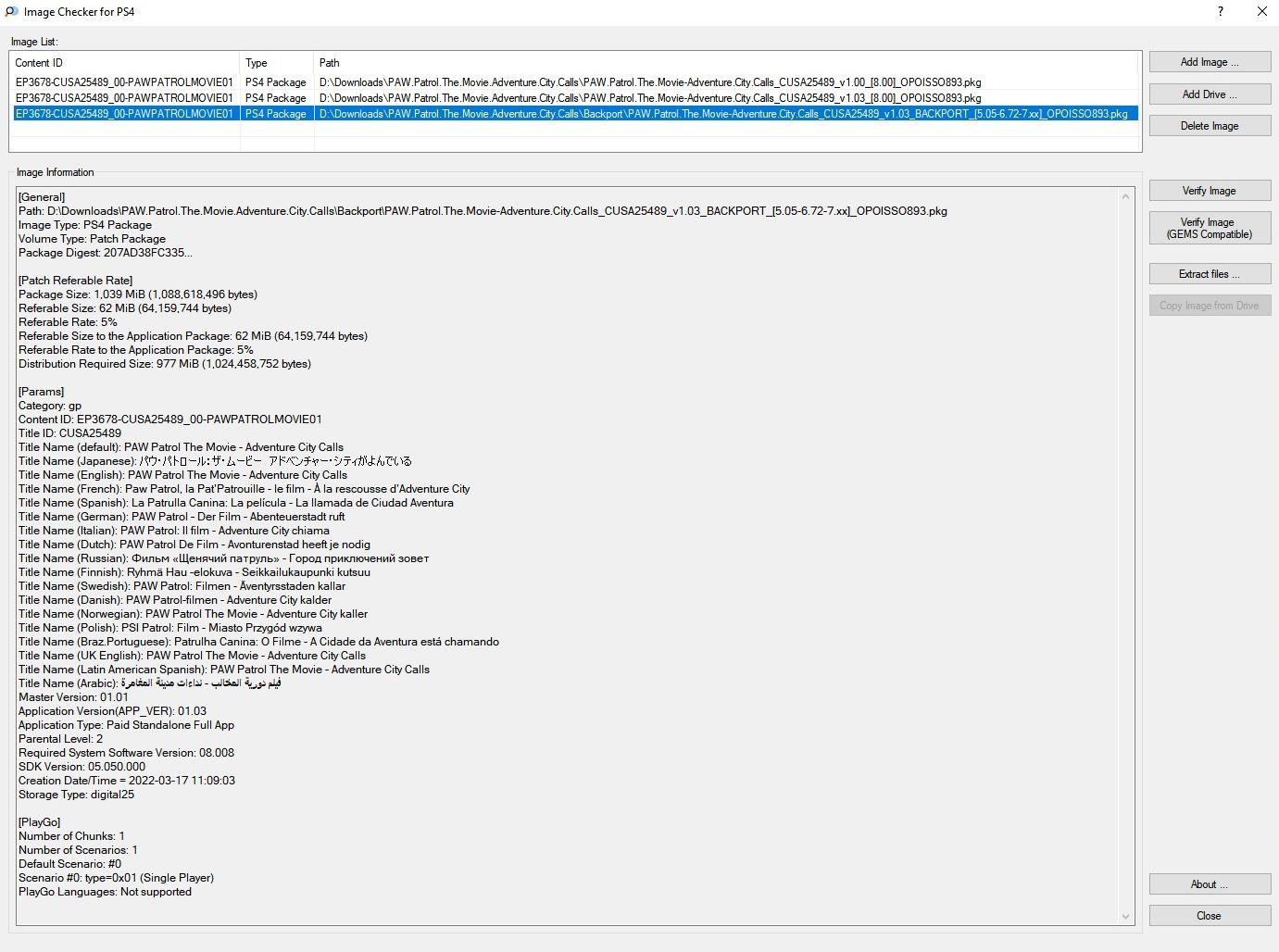Image resolution: width=1279 pixels, height=952 pixels.
Task: Click the Verify Image button
Action: [1210, 191]
